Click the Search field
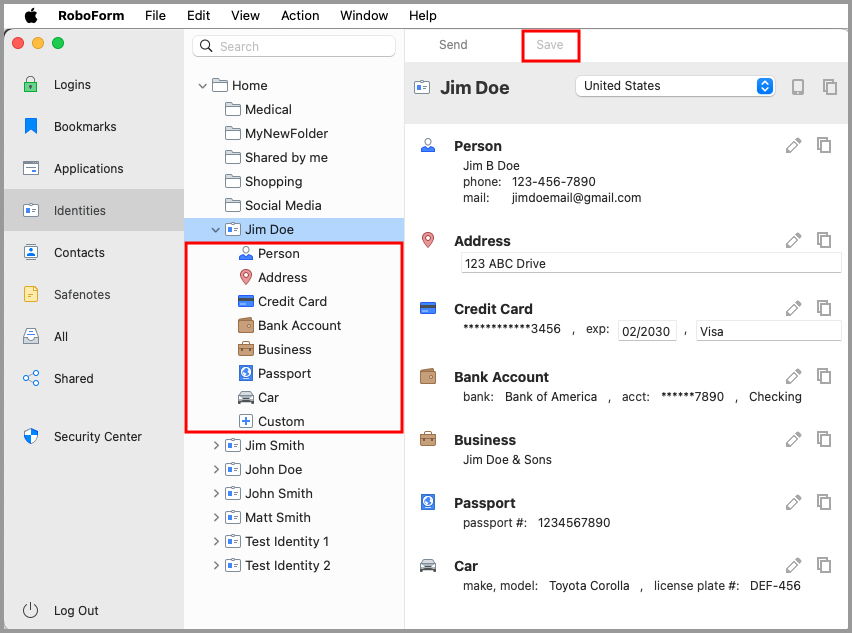The height and width of the screenshot is (633, 852). click(x=294, y=46)
